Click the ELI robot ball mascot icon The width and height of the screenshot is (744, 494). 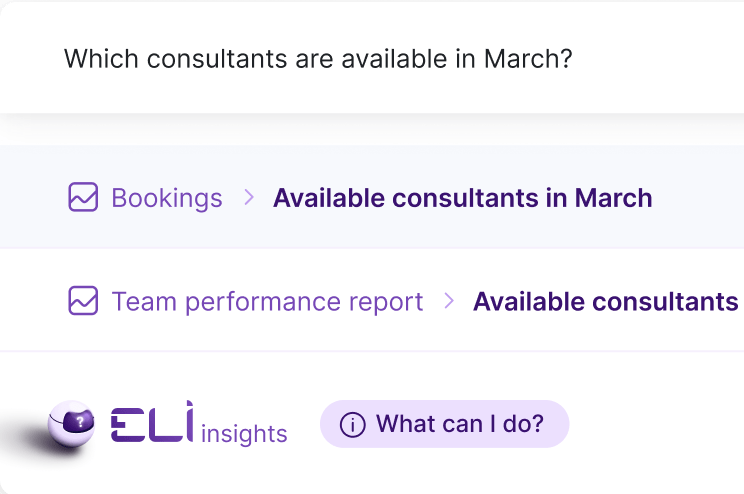[x=71, y=424]
